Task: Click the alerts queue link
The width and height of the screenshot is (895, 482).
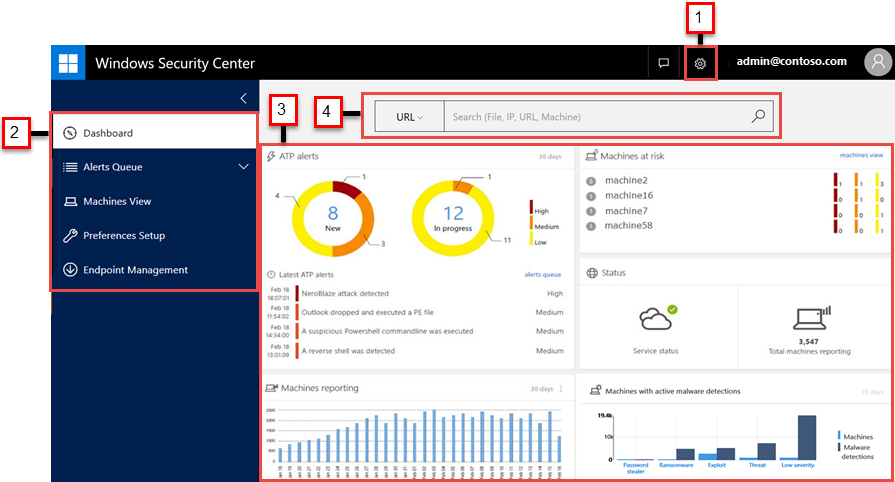Action: [x=543, y=273]
